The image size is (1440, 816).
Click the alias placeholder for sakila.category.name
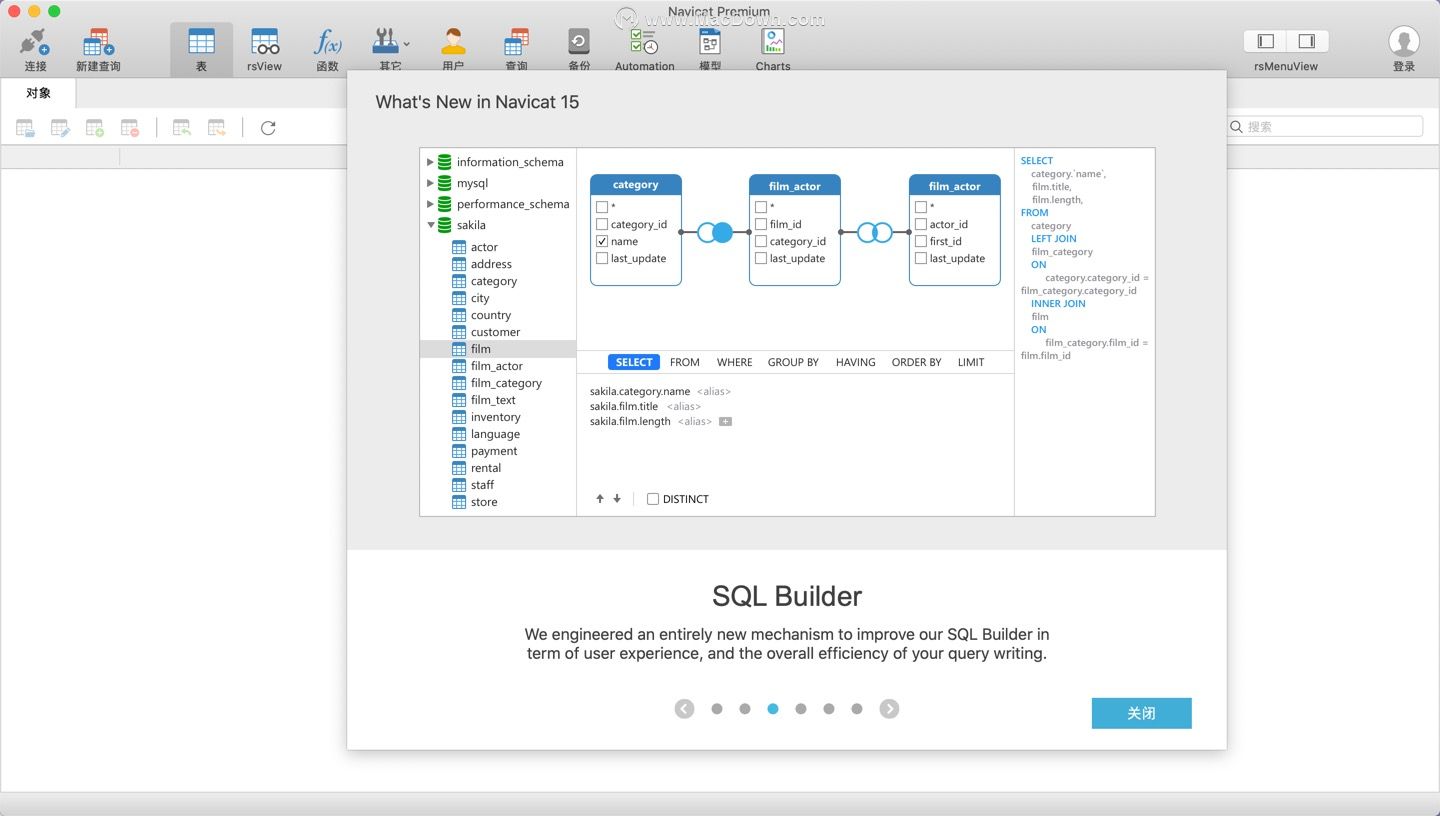click(714, 392)
